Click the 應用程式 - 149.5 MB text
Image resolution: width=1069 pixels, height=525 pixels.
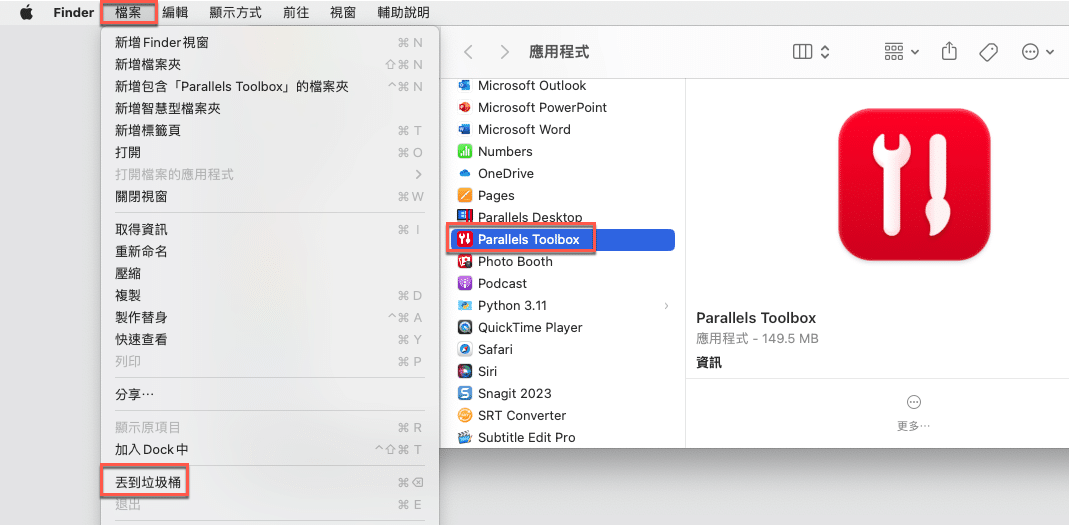click(x=757, y=339)
